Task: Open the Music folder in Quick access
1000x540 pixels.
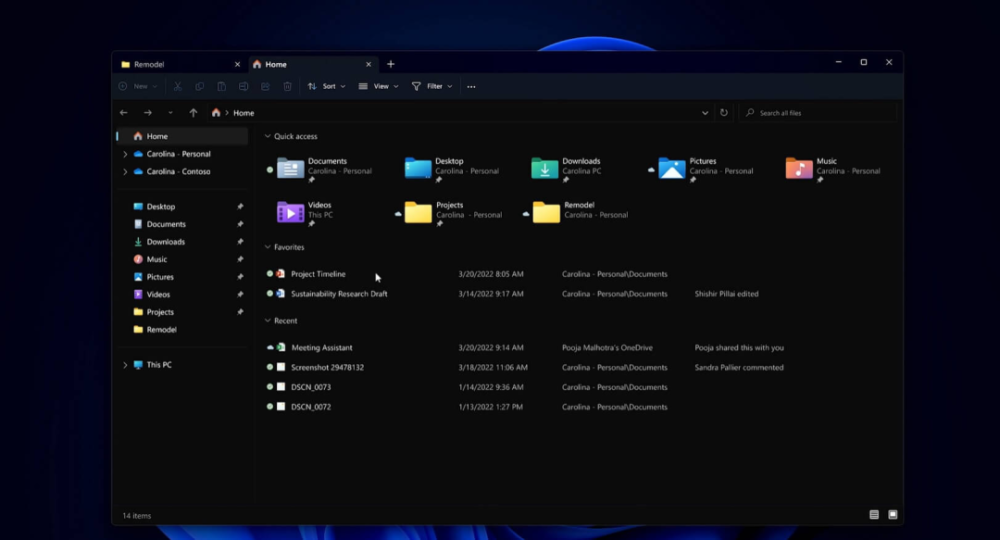Action: click(800, 168)
